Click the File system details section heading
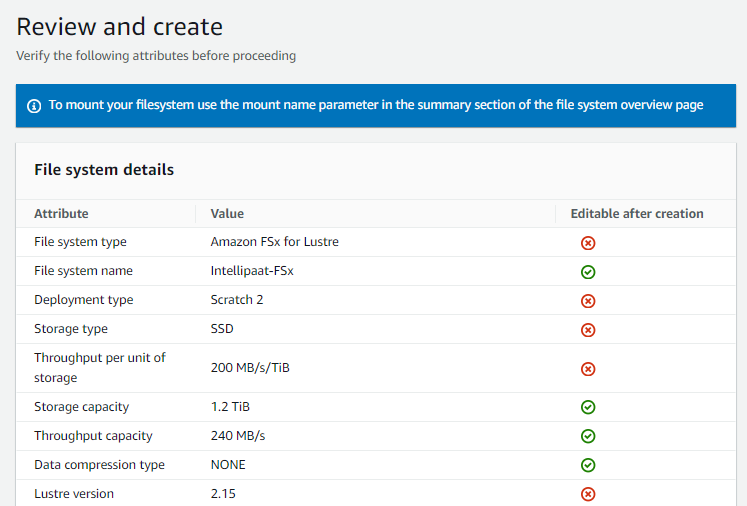747x506 pixels. pyautogui.click(x=104, y=170)
